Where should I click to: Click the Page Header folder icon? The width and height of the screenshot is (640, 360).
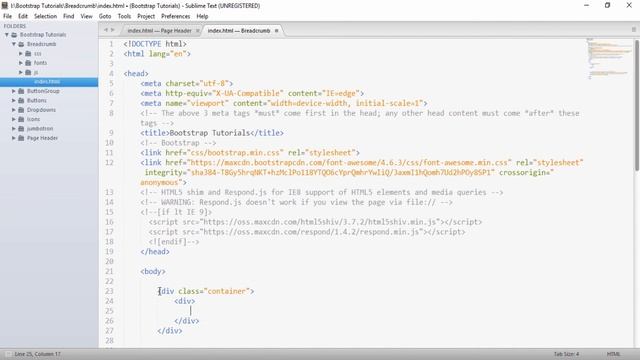pyautogui.click(x=21, y=138)
